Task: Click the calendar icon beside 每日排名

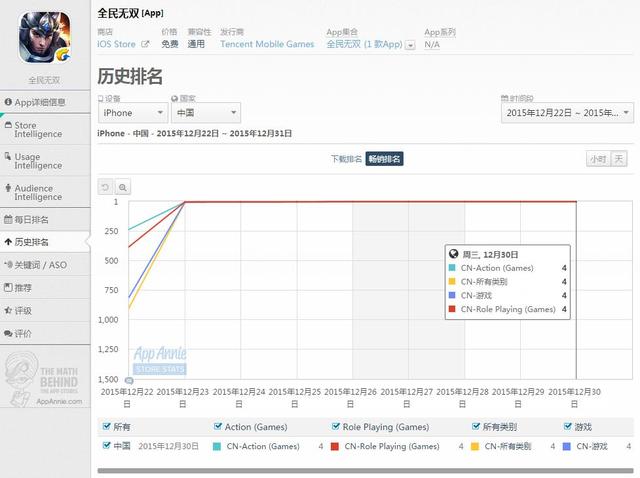Action: [x=8, y=220]
